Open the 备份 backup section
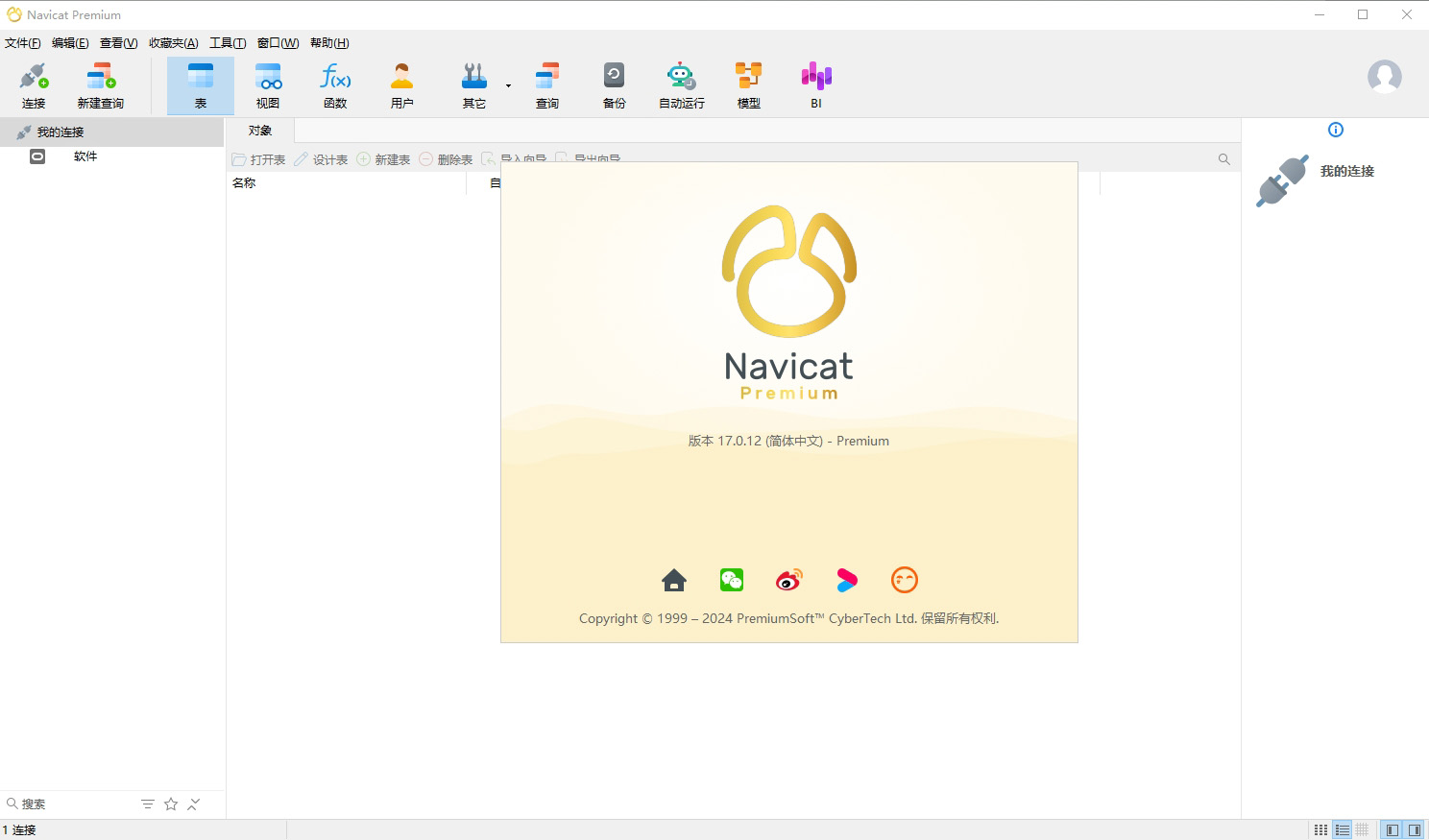This screenshot has width=1429, height=840. point(615,85)
